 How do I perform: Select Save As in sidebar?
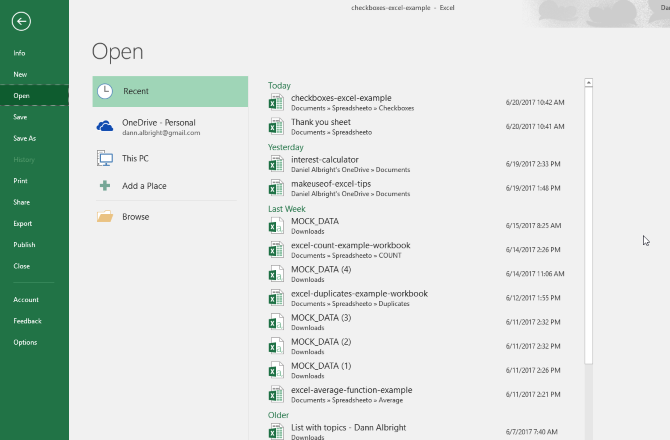point(25,138)
